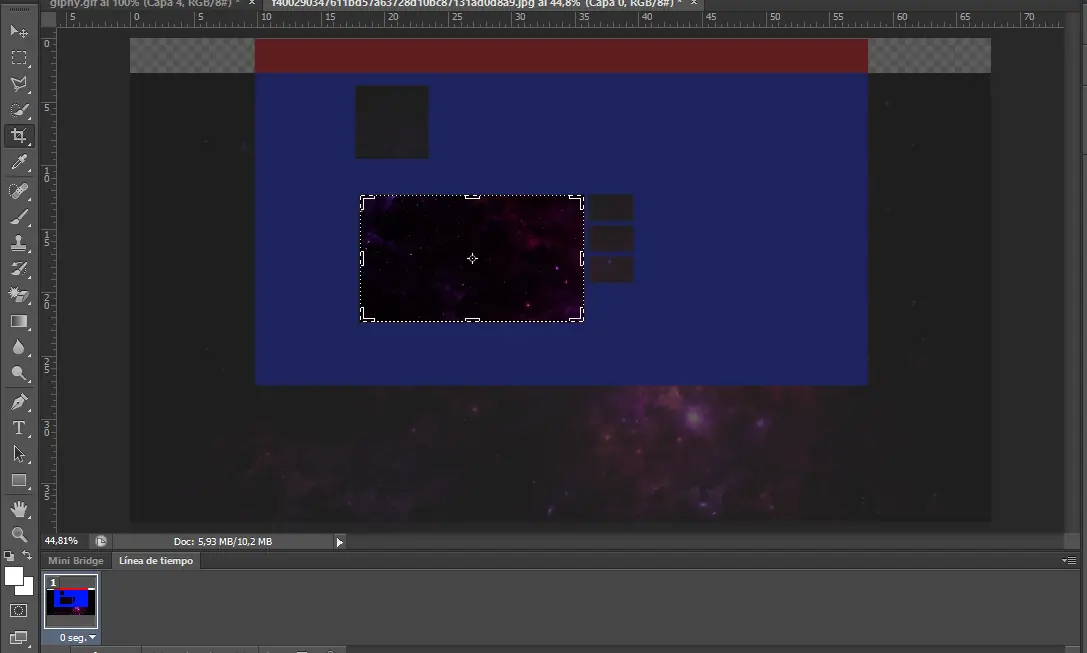Close the giphy.gif document tab
Screen dimensions: 1087x653
pyautogui.click(x=252, y=3)
